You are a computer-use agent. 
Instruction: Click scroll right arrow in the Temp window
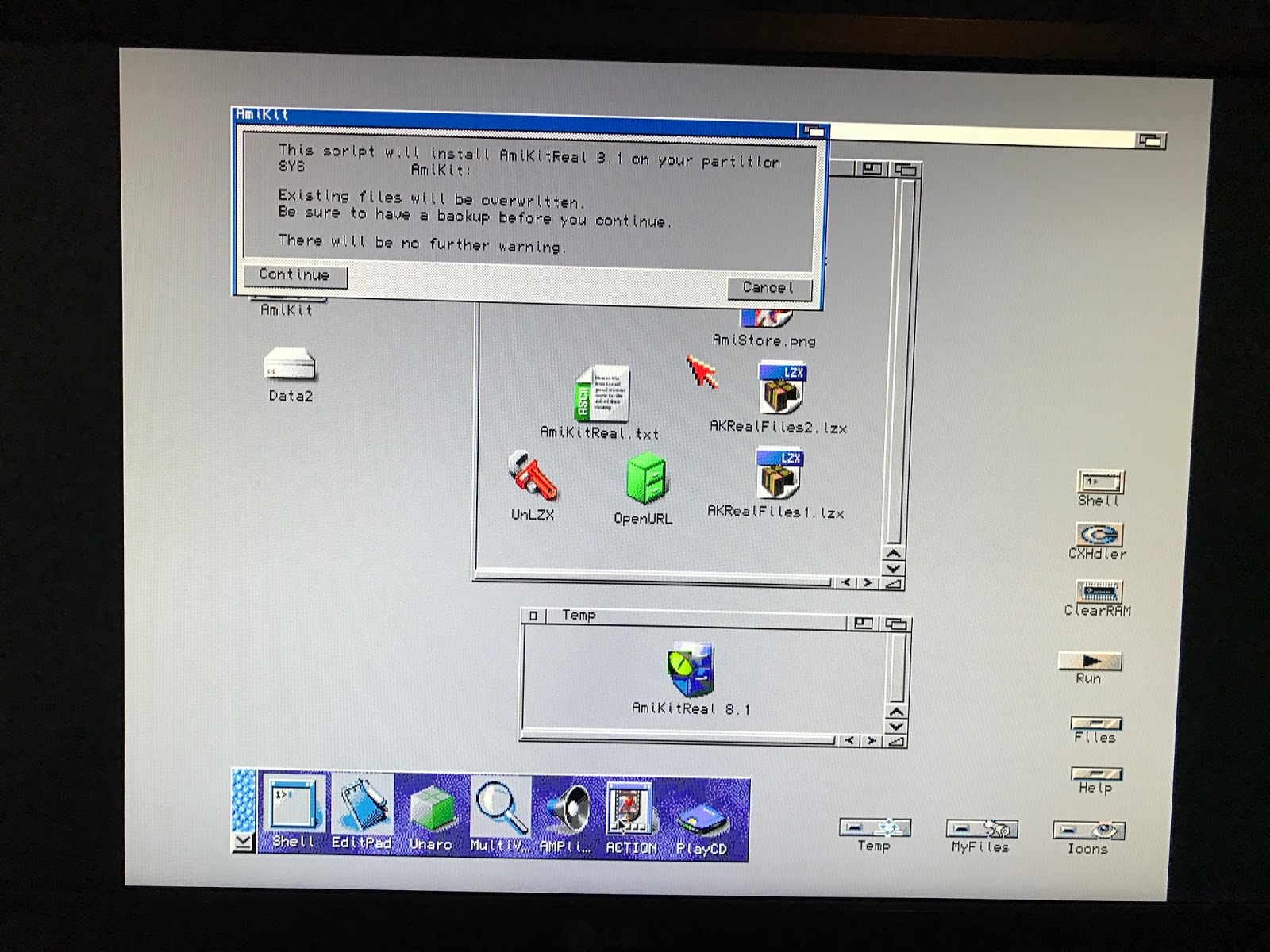872,741
